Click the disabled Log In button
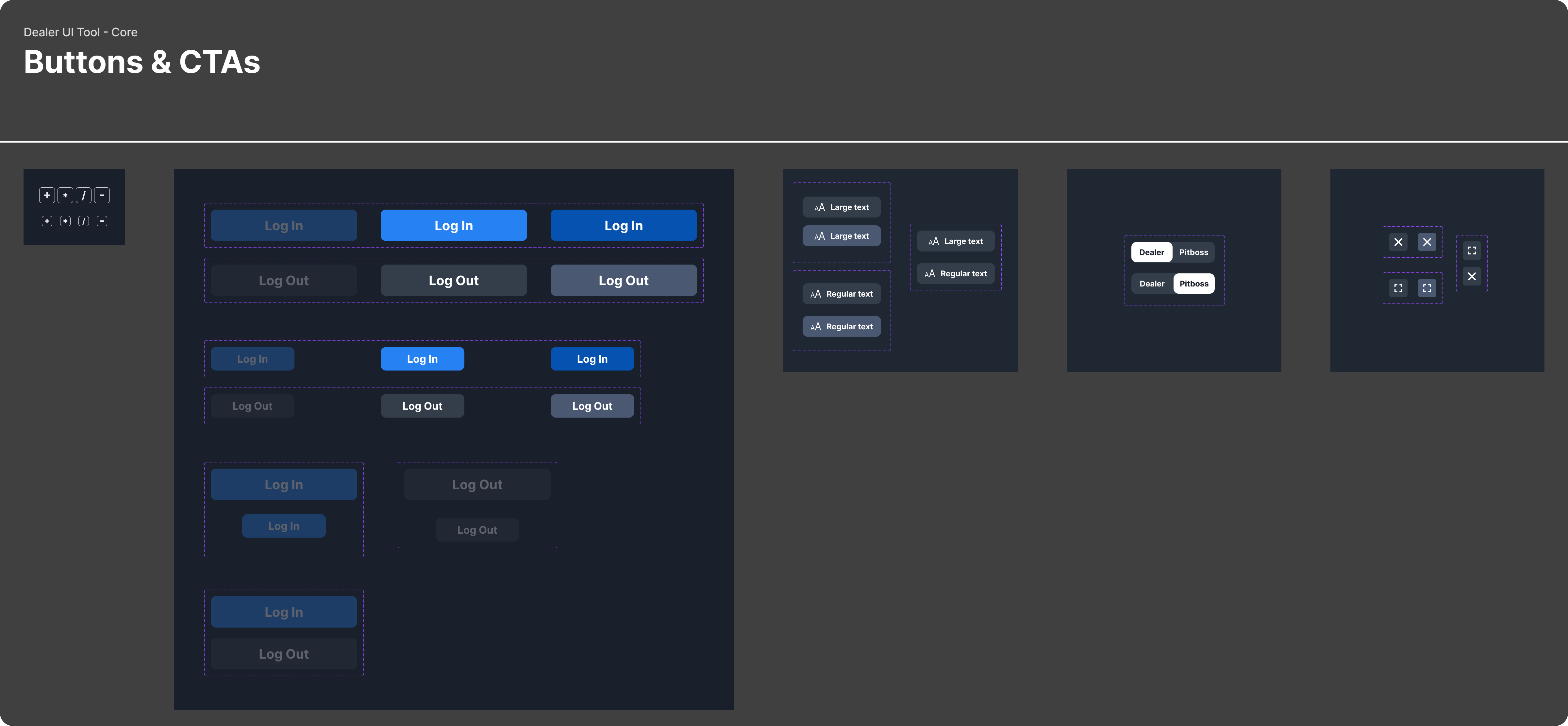This screenshot has width=1568, height=726. [x=283, y=225]
